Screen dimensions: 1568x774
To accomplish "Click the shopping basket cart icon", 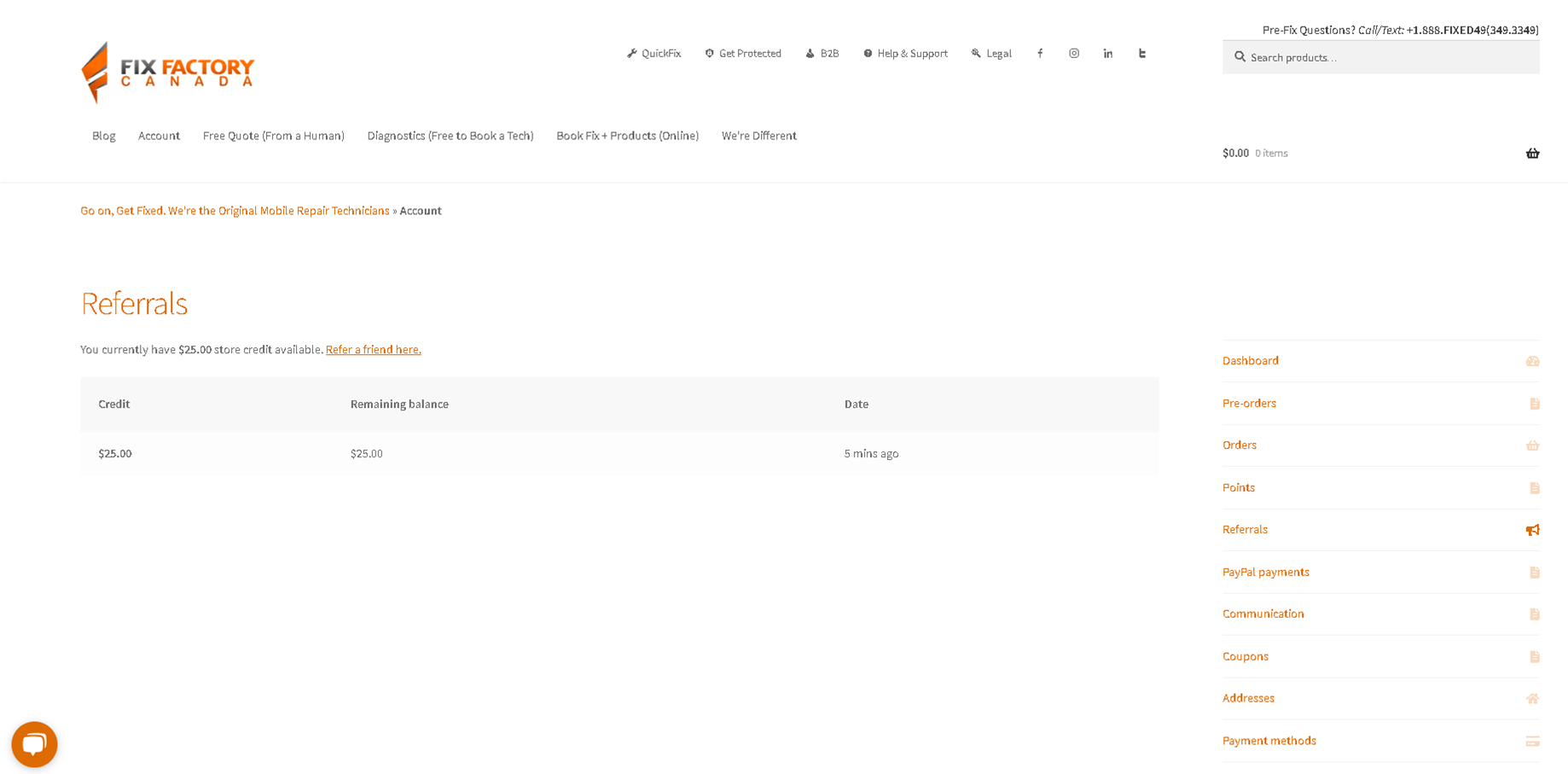I will (1532, 154).
